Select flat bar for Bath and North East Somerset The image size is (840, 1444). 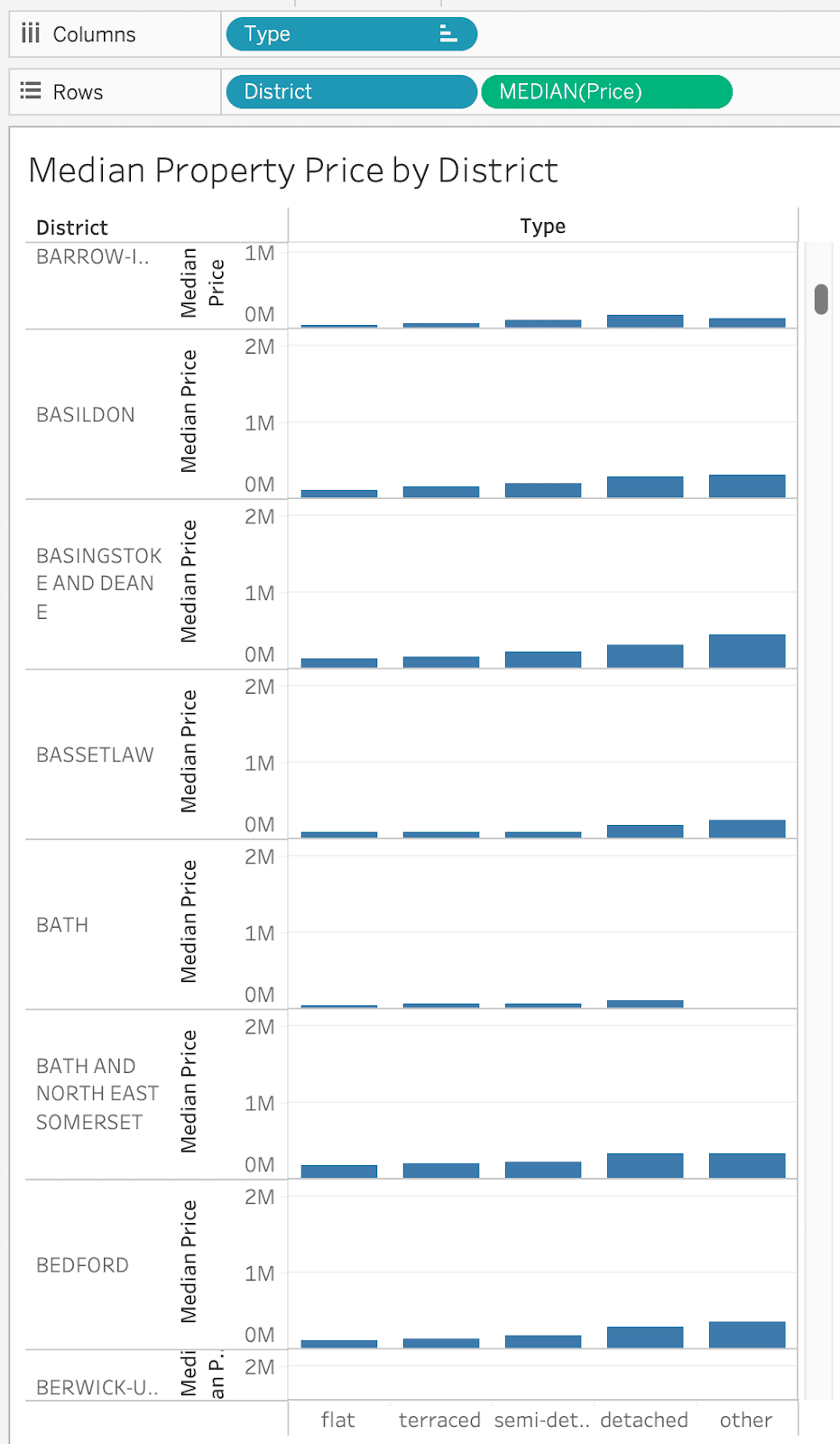pos(339,1171)
